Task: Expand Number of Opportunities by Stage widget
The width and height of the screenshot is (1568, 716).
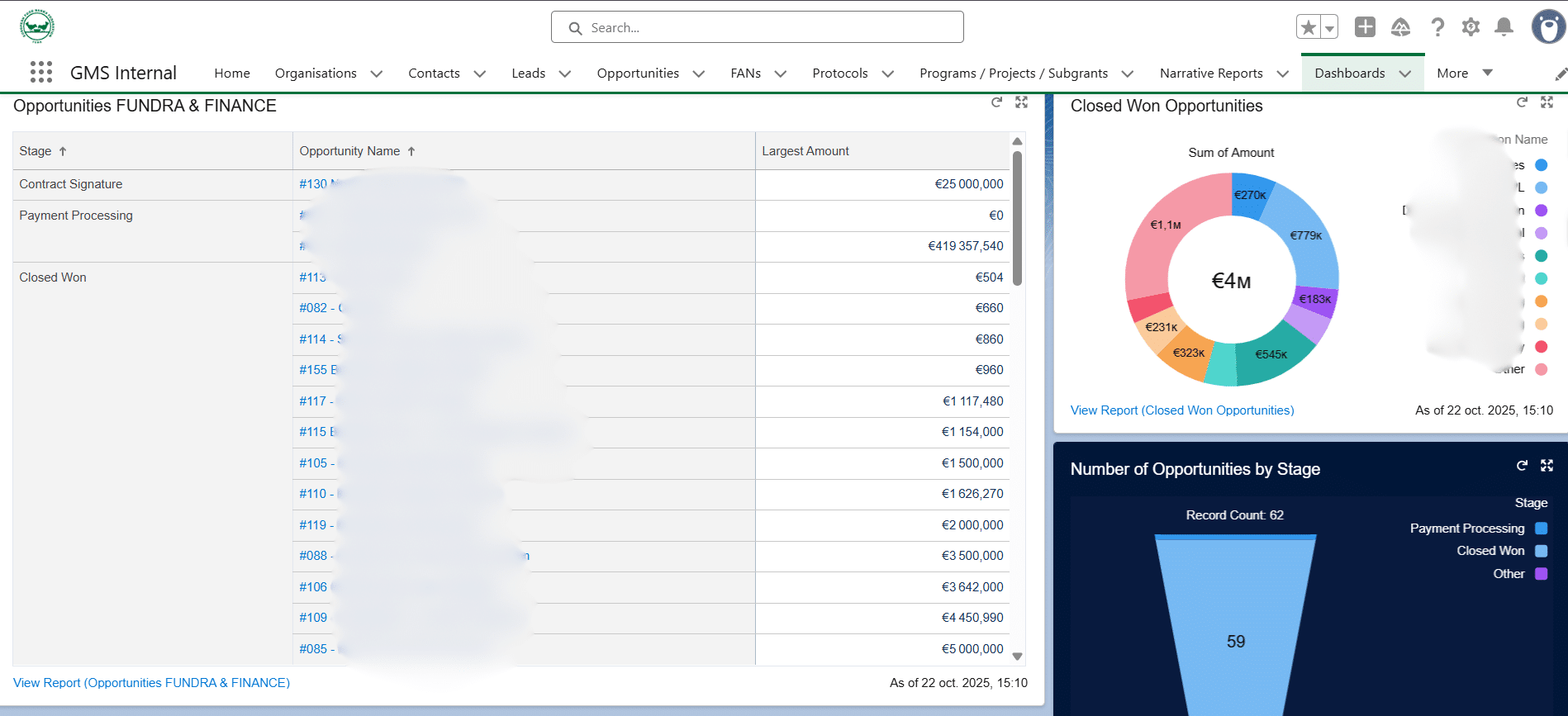Action: (x=1547, y=466)
